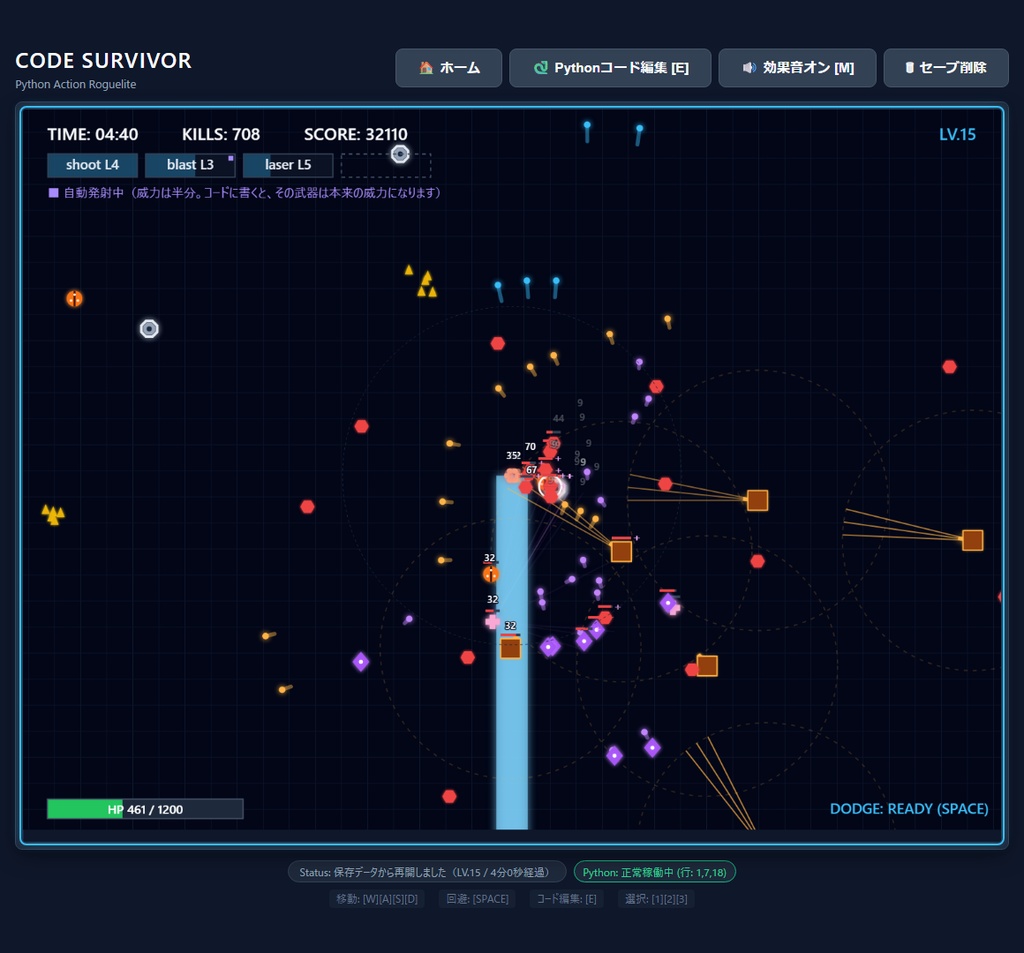
Task: Click the Python Action Roguelite subtitle
Action: (76, 84)
